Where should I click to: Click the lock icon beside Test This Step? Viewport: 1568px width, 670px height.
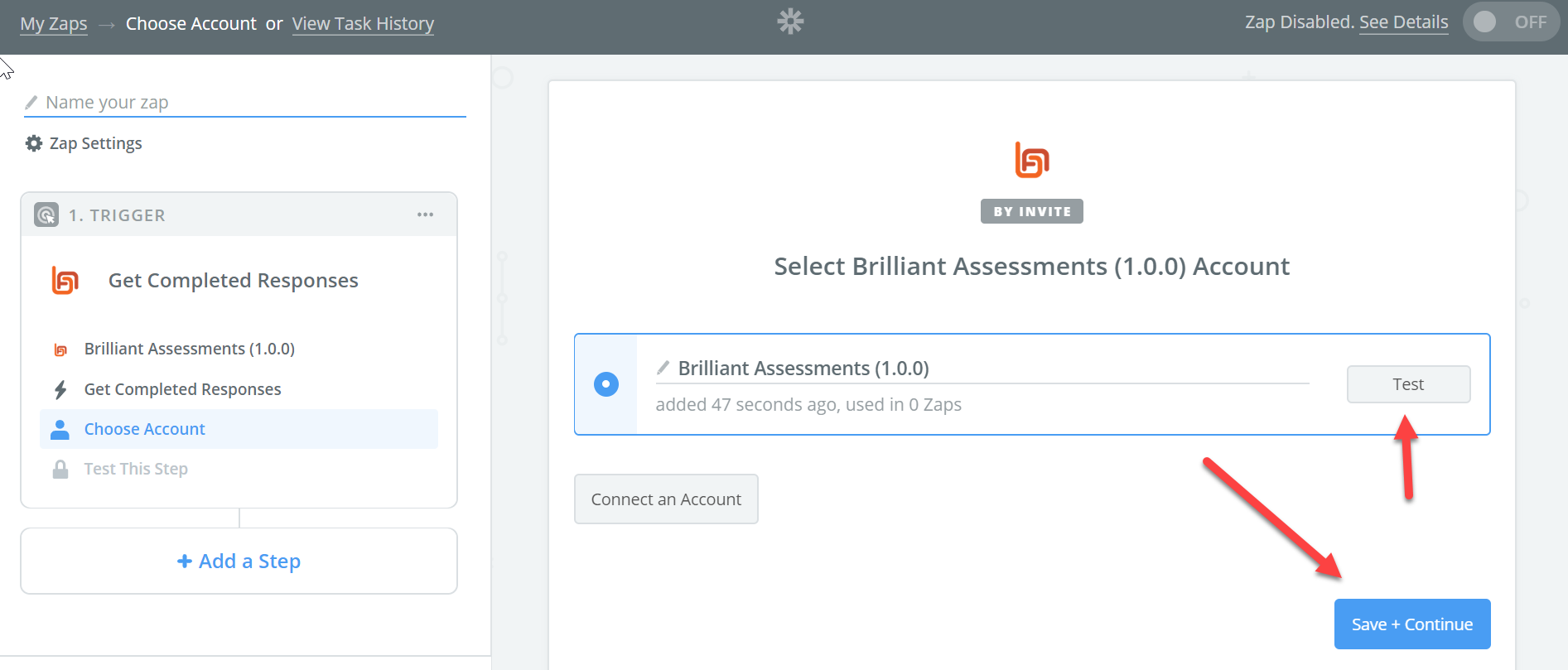(60, 469)
